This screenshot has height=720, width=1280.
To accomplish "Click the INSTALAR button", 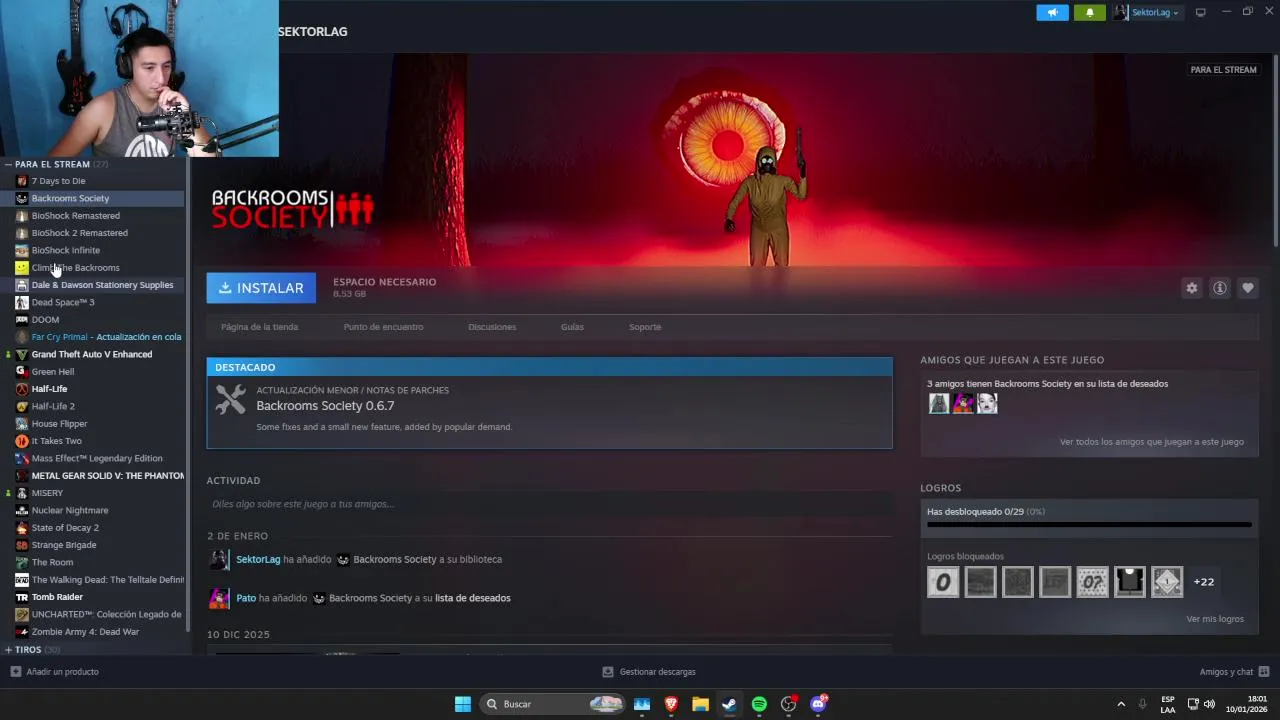I will (261, 288).
